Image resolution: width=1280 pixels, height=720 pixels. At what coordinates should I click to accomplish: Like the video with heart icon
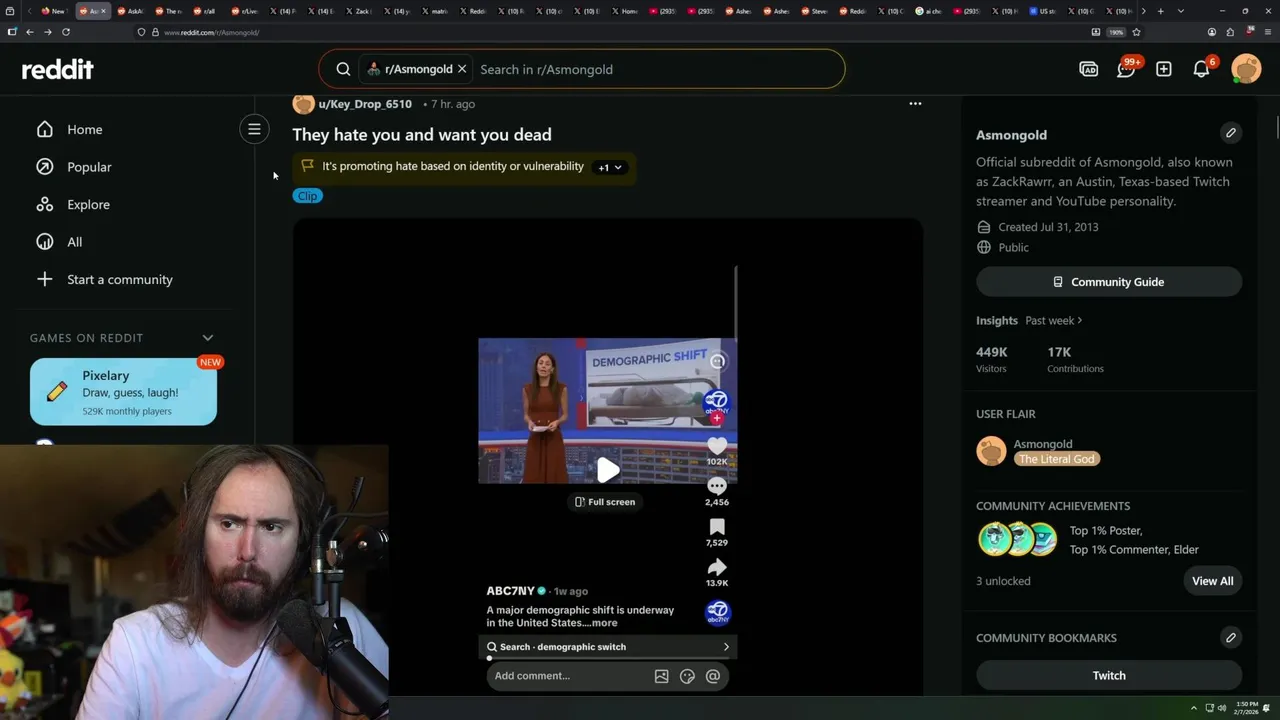717,446
